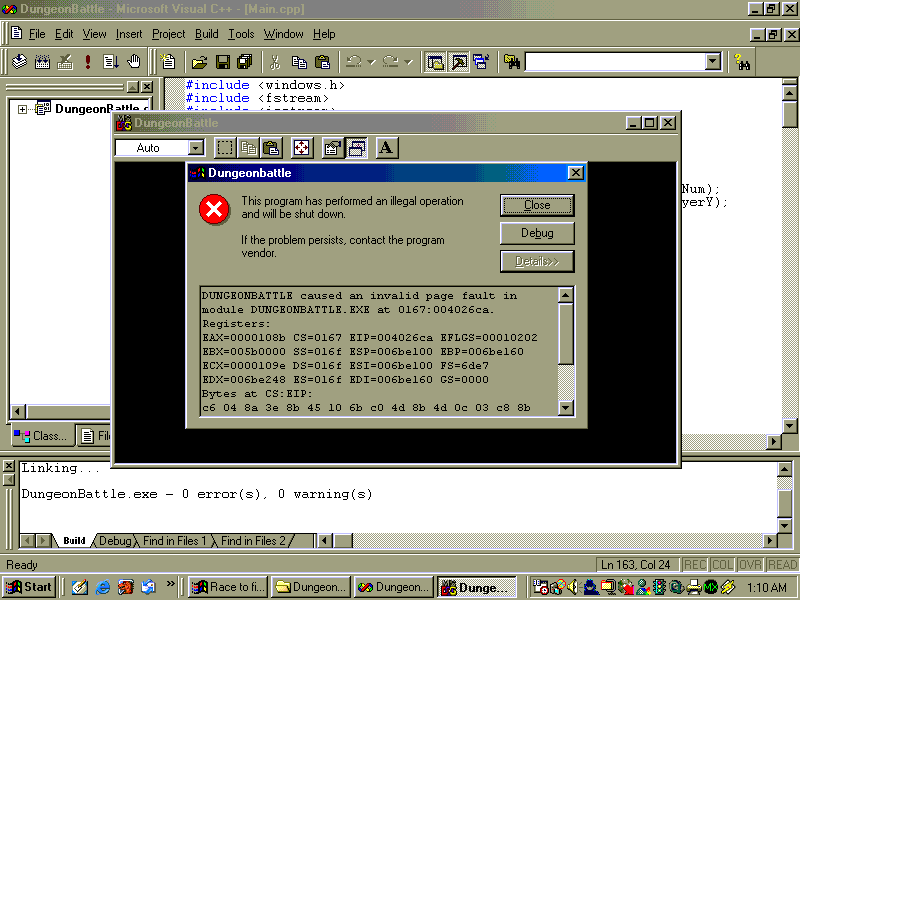Viewport: 900px width, 900px height.
Task: Click the Find in Files binoculars icon
Action: 512,62
